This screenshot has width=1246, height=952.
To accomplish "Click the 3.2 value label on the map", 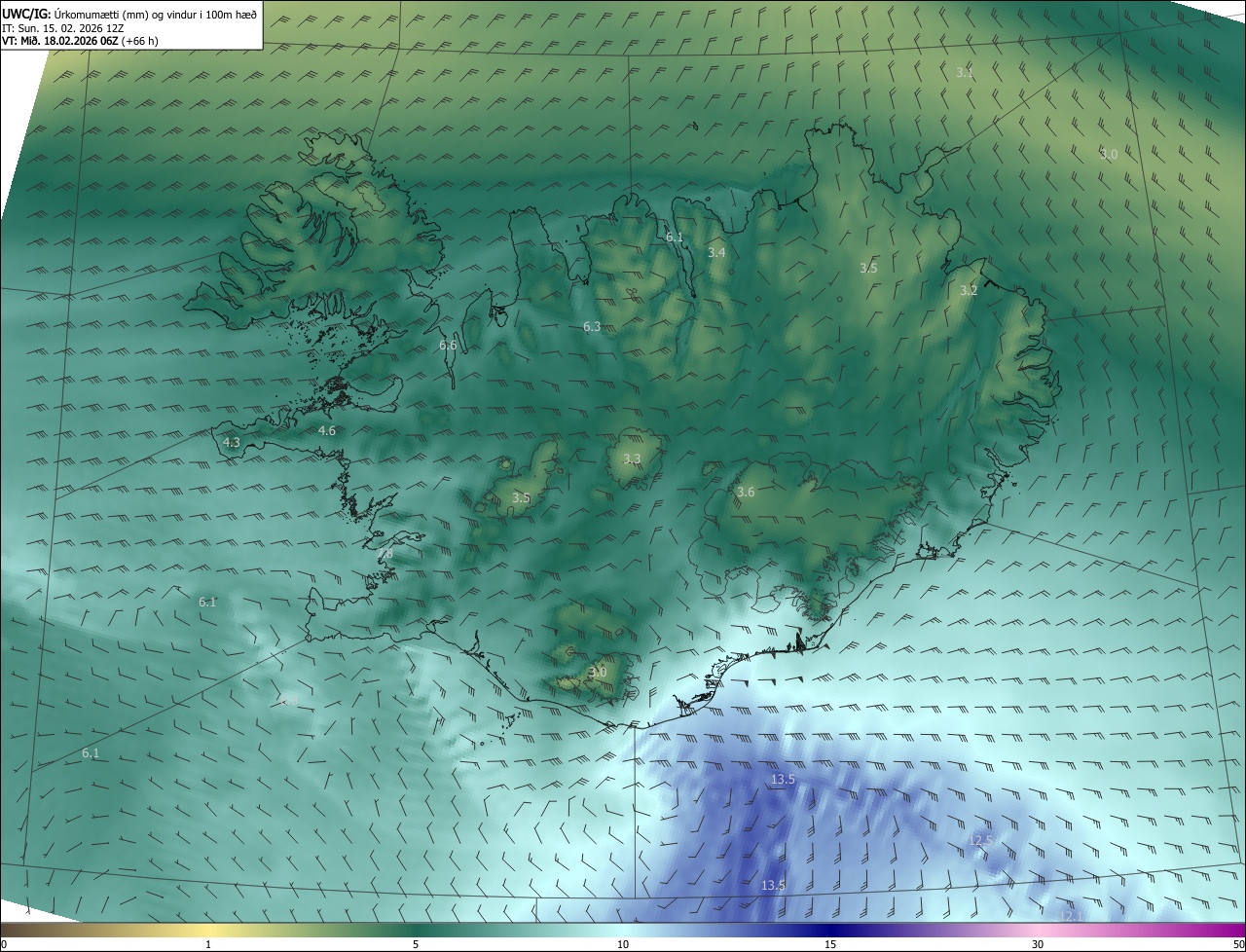I will [969, 291].
